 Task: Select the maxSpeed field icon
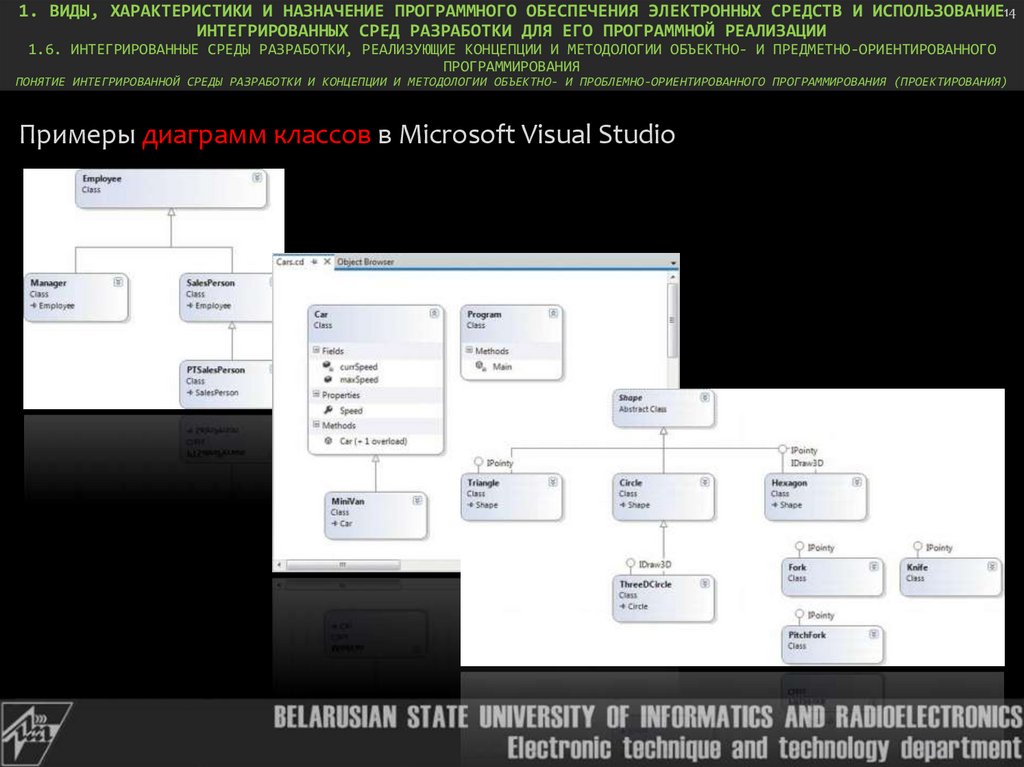[328, 379]
